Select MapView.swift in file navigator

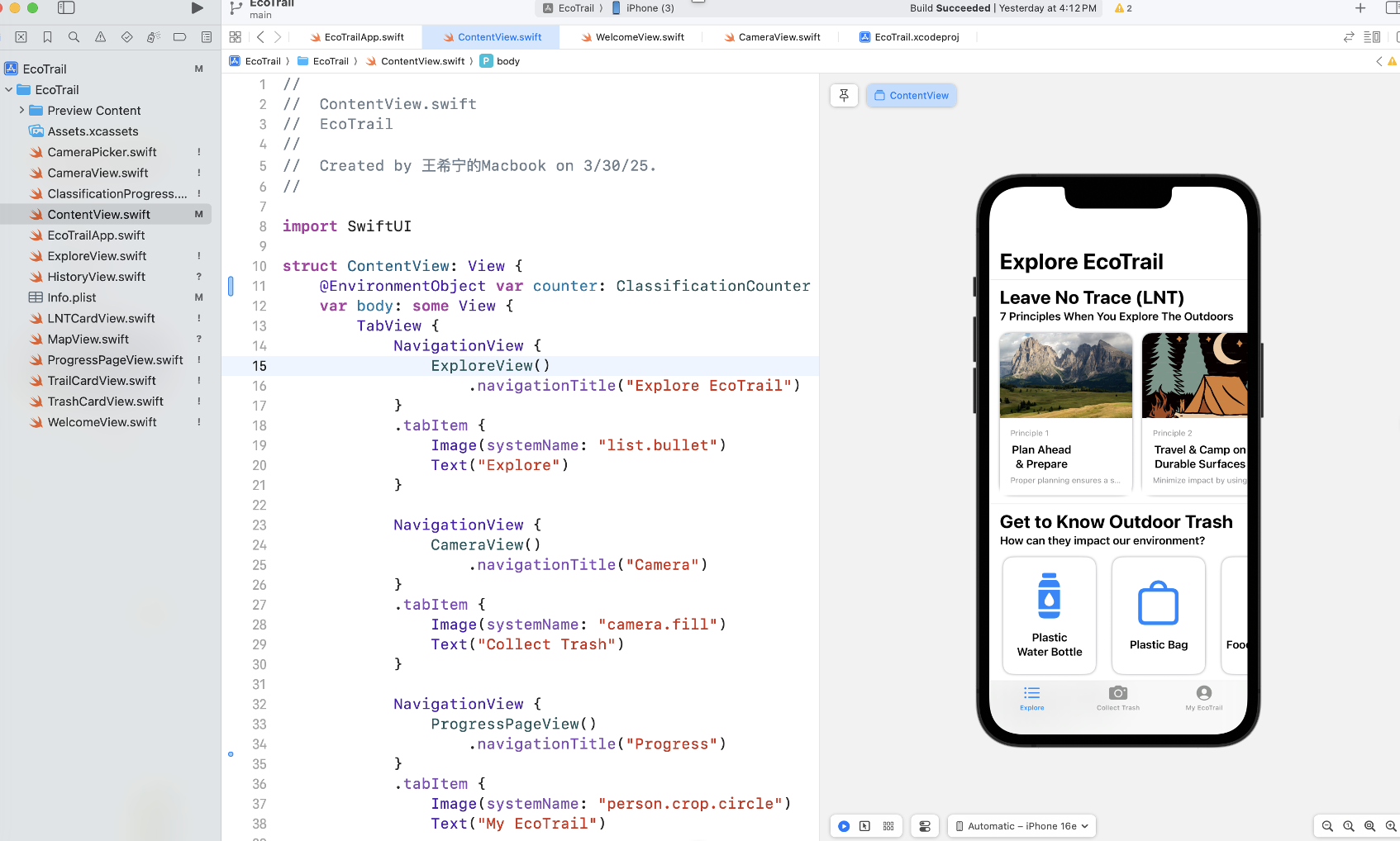click(x=88, y=340)
